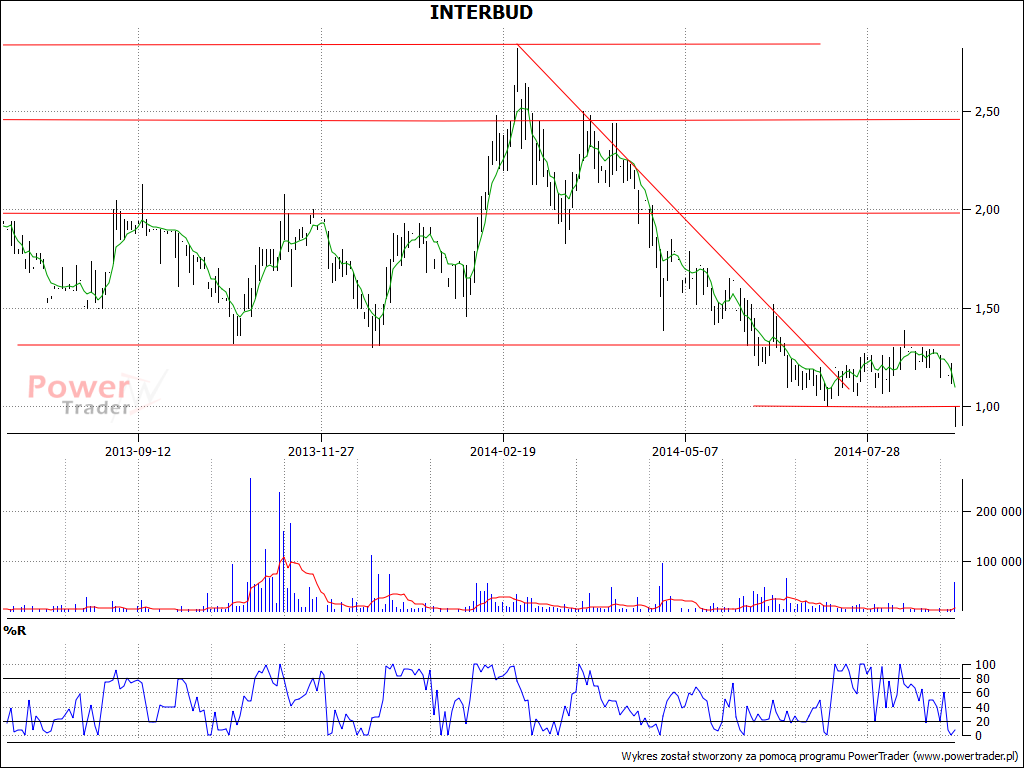This screenshot has height=768, width=1024.
Task: Click the 1,50 price axis label
Action: click(987, 308)
